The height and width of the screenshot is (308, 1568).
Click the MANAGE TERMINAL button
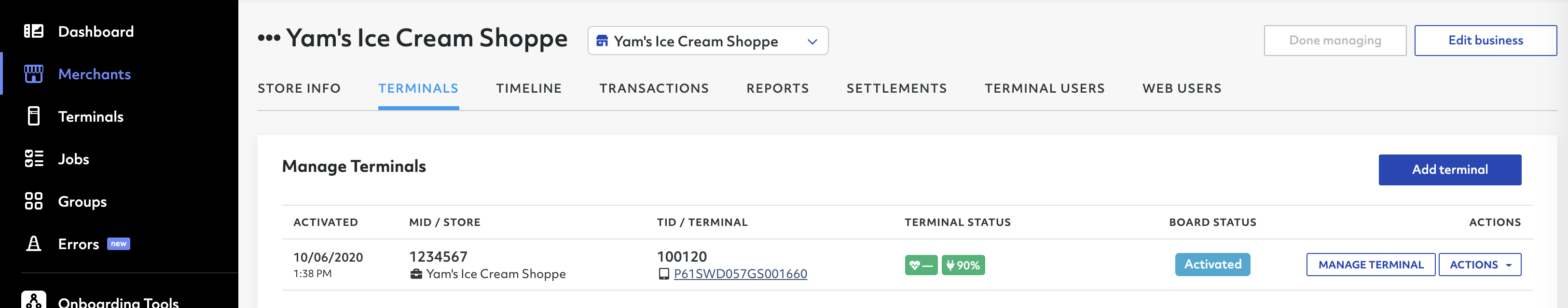1370,265
